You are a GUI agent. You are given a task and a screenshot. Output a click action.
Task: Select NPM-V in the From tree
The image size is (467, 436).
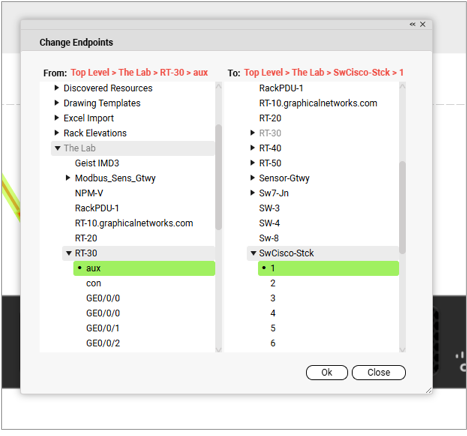89,193
